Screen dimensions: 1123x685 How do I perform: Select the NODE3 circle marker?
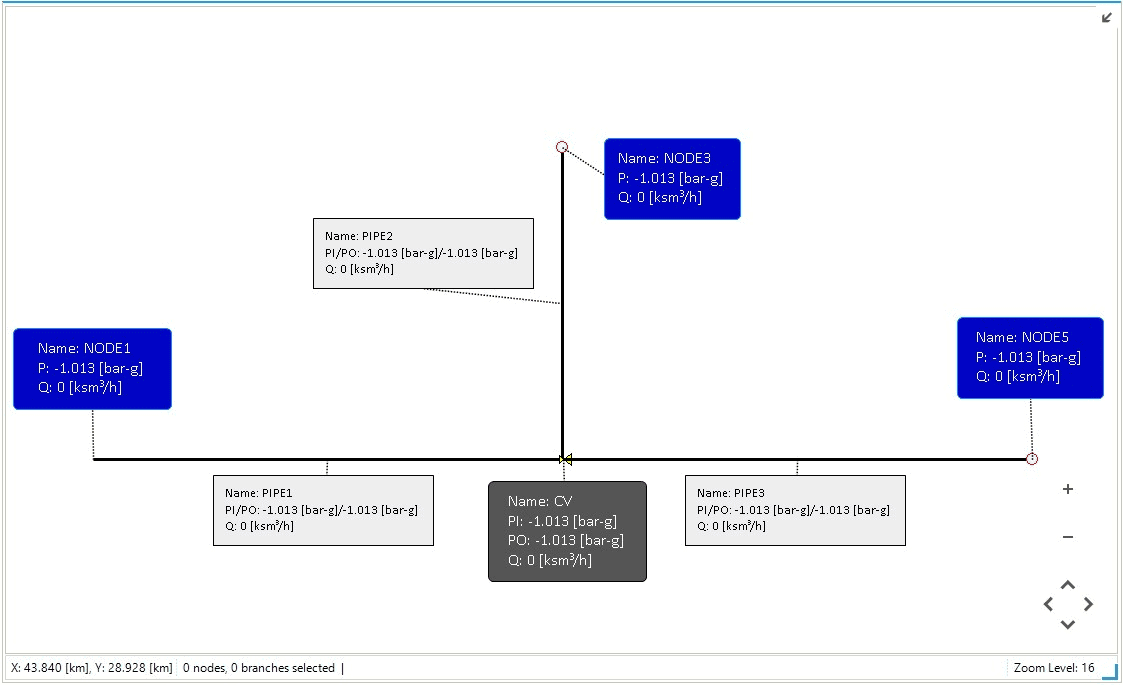click(562, 147)
